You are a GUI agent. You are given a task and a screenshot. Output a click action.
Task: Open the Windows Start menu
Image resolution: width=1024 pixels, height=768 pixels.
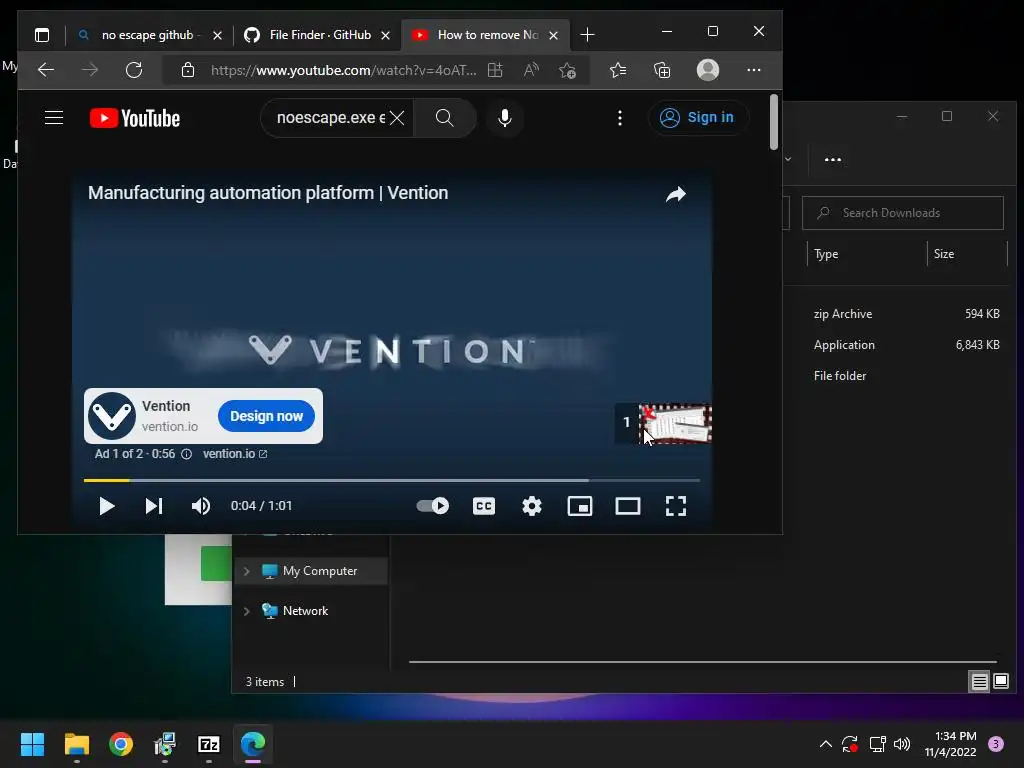(x=32, y=744)
